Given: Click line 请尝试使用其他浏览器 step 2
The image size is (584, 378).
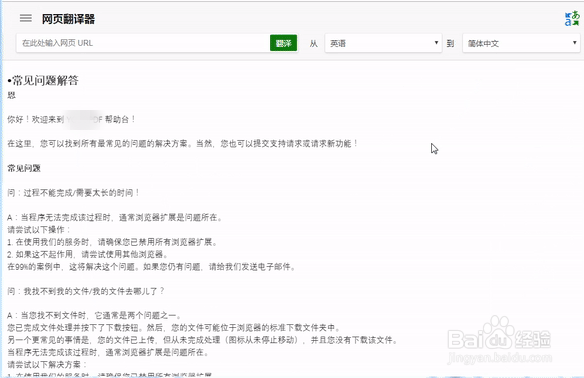Looking at the screenshot, I should [88, 254].
